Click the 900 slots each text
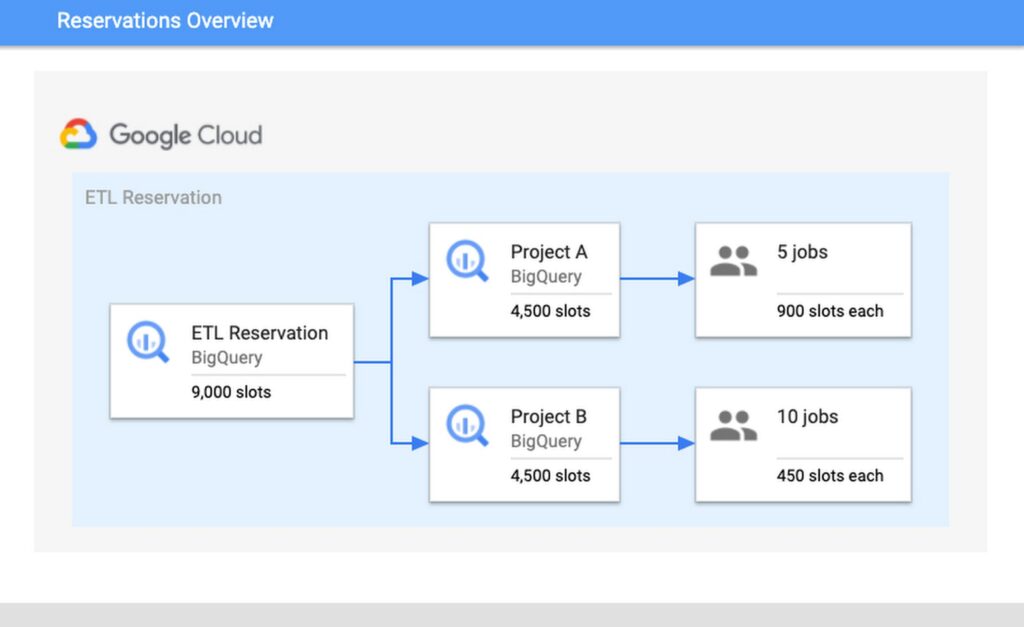The width and height of the screenshot is (1024, 627). (x=830, y=311)
